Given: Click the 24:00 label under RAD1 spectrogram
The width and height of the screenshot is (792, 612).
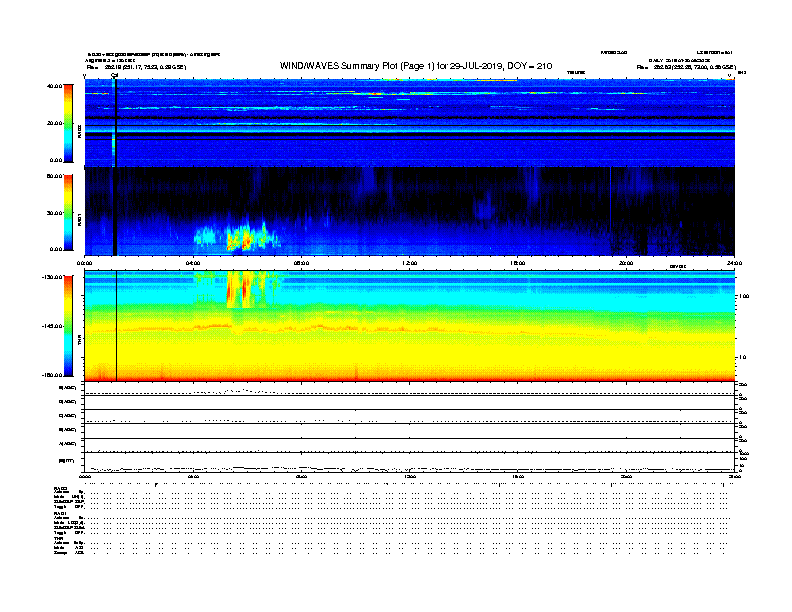Looking at the screenshot, I should tap(734, 263).
